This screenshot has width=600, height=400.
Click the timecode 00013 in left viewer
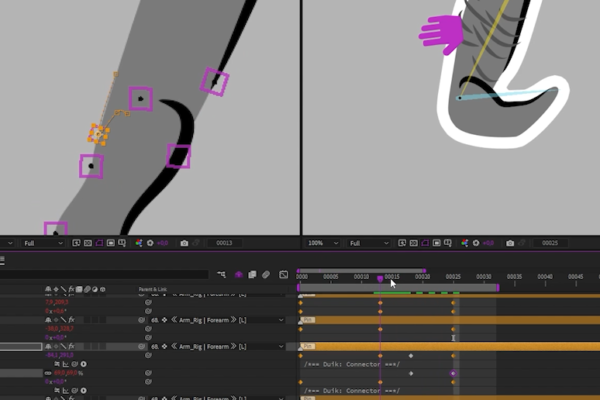[x=224, y=243]
